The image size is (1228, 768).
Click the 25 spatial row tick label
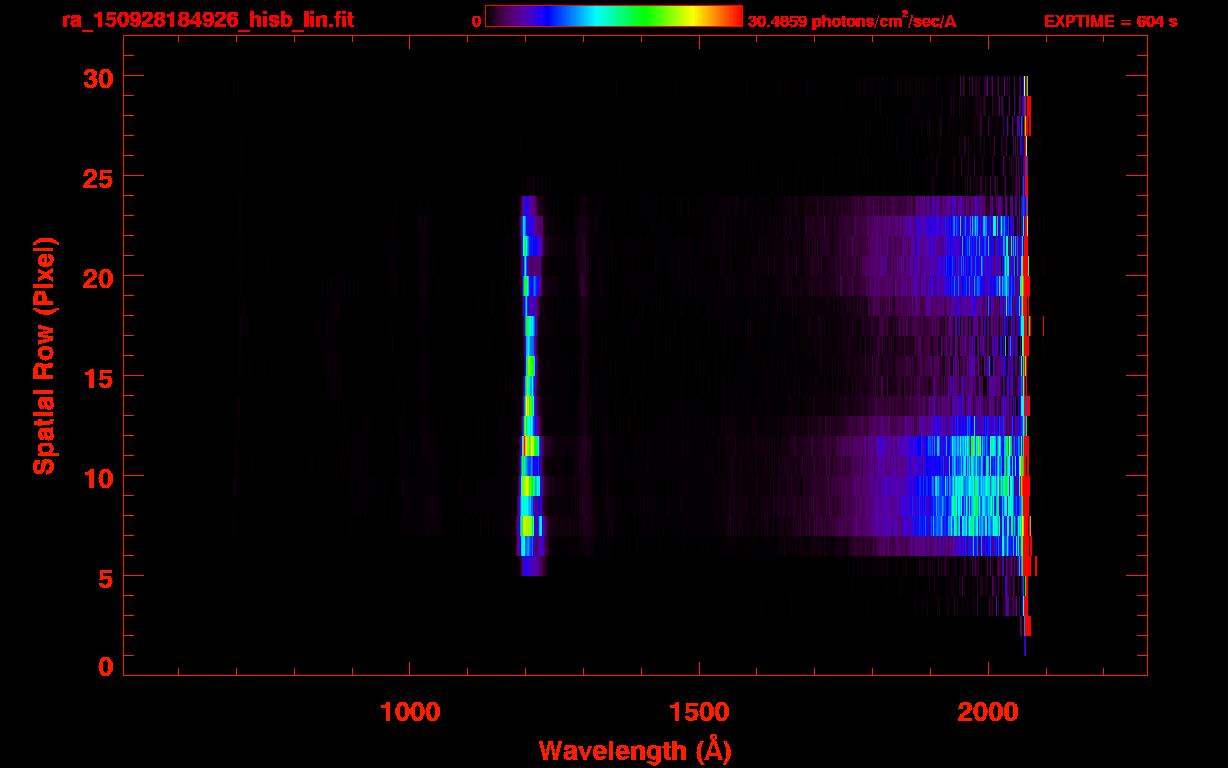(x=98, y=177)
